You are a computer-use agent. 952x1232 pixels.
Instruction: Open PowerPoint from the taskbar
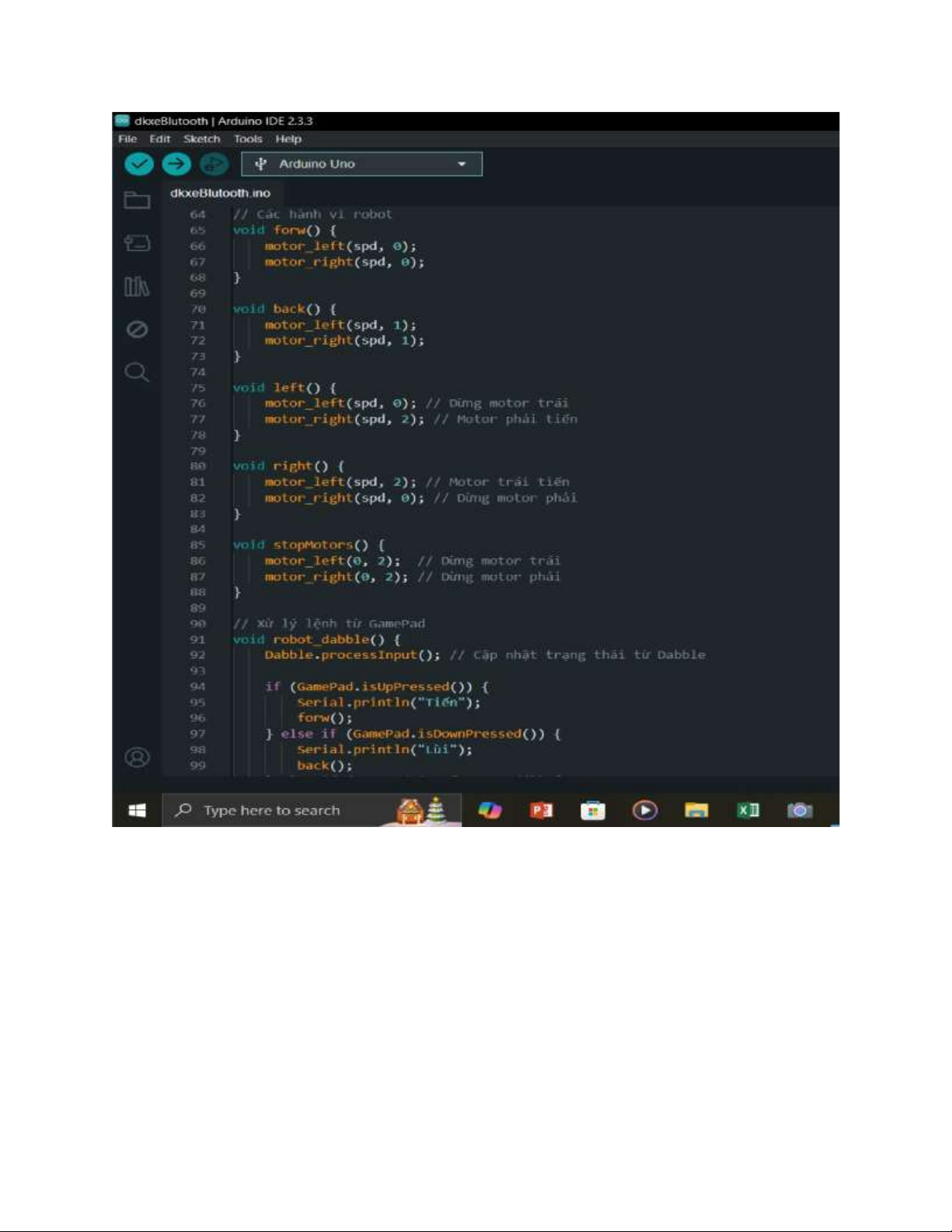click(x=541, y=811)
